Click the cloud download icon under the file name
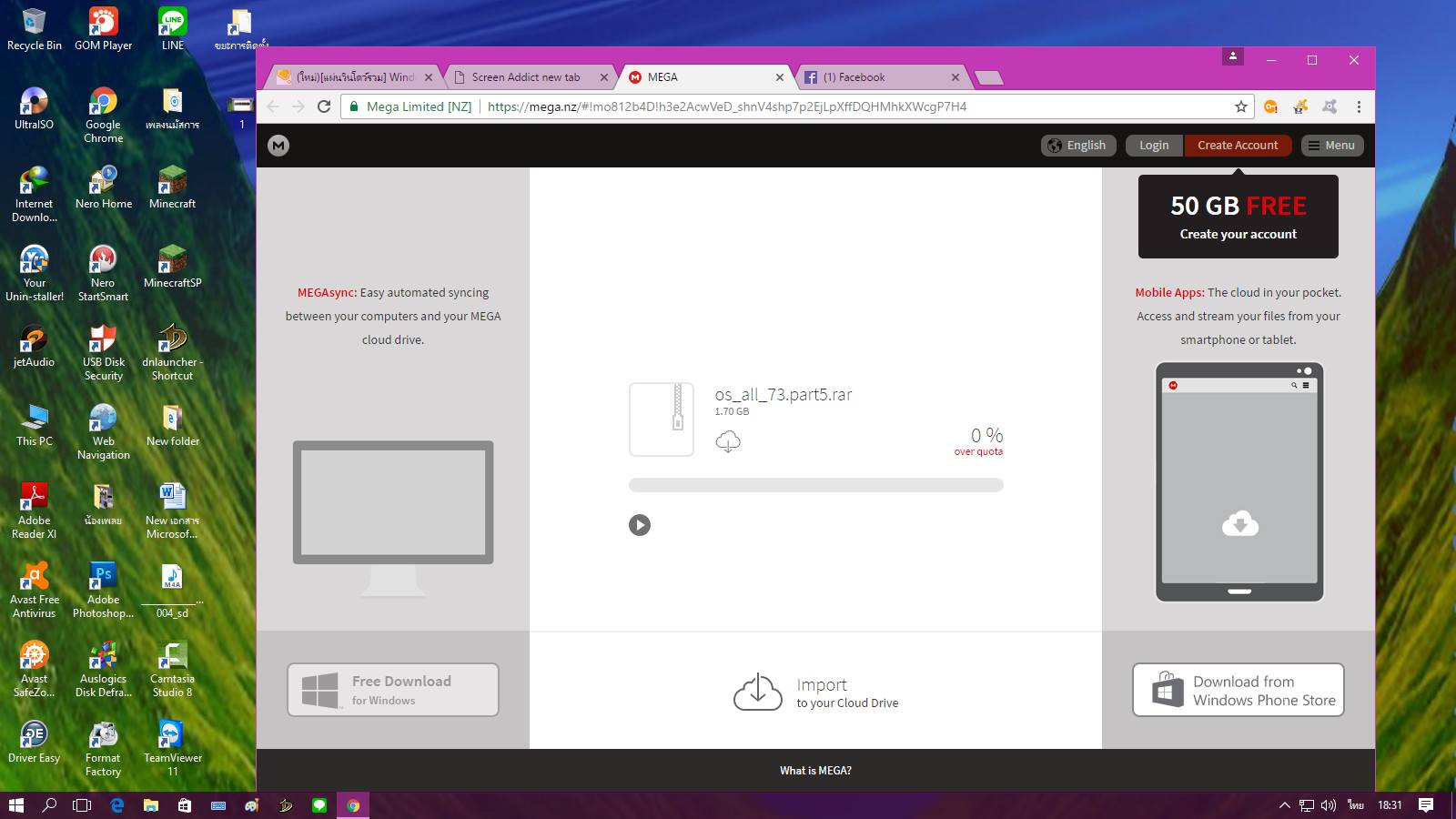Viewport: 1456px width, 819px height. [728, 442]
